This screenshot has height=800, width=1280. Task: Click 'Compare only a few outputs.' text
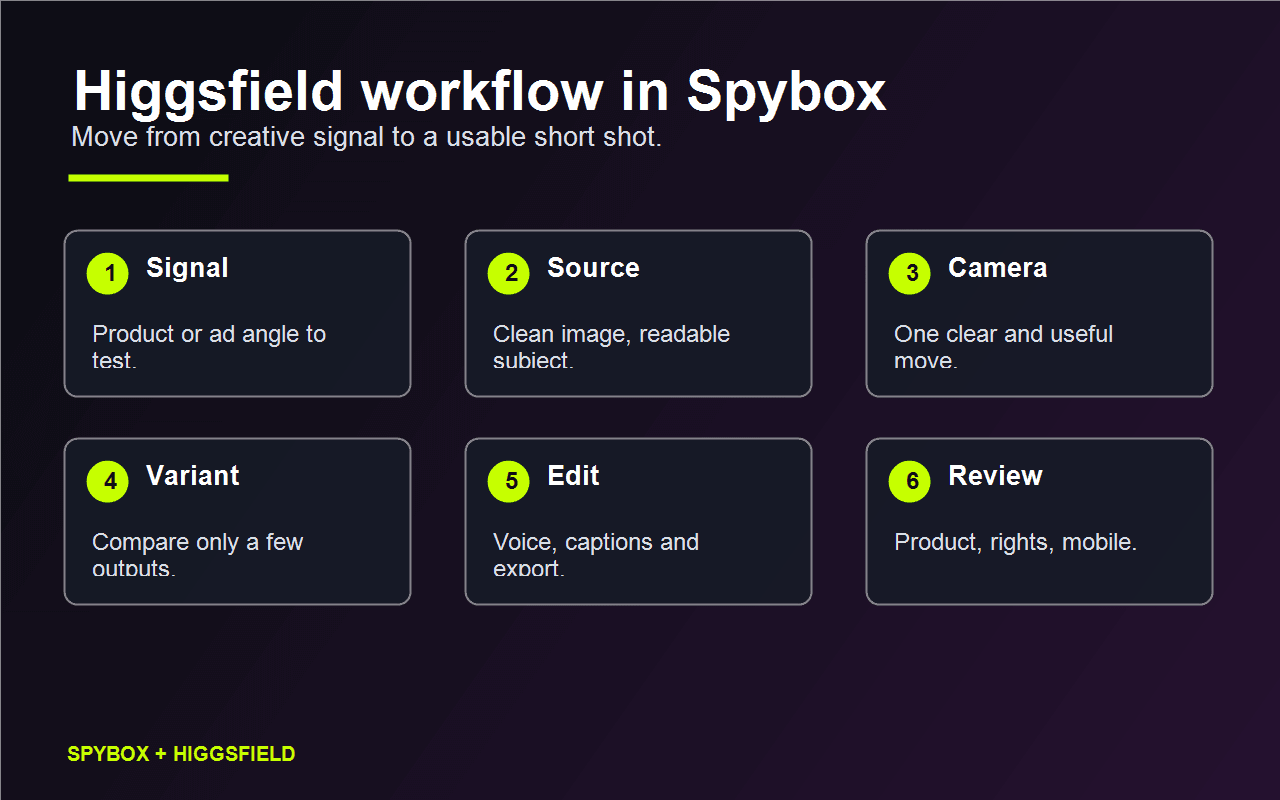[x=197, y=555]
